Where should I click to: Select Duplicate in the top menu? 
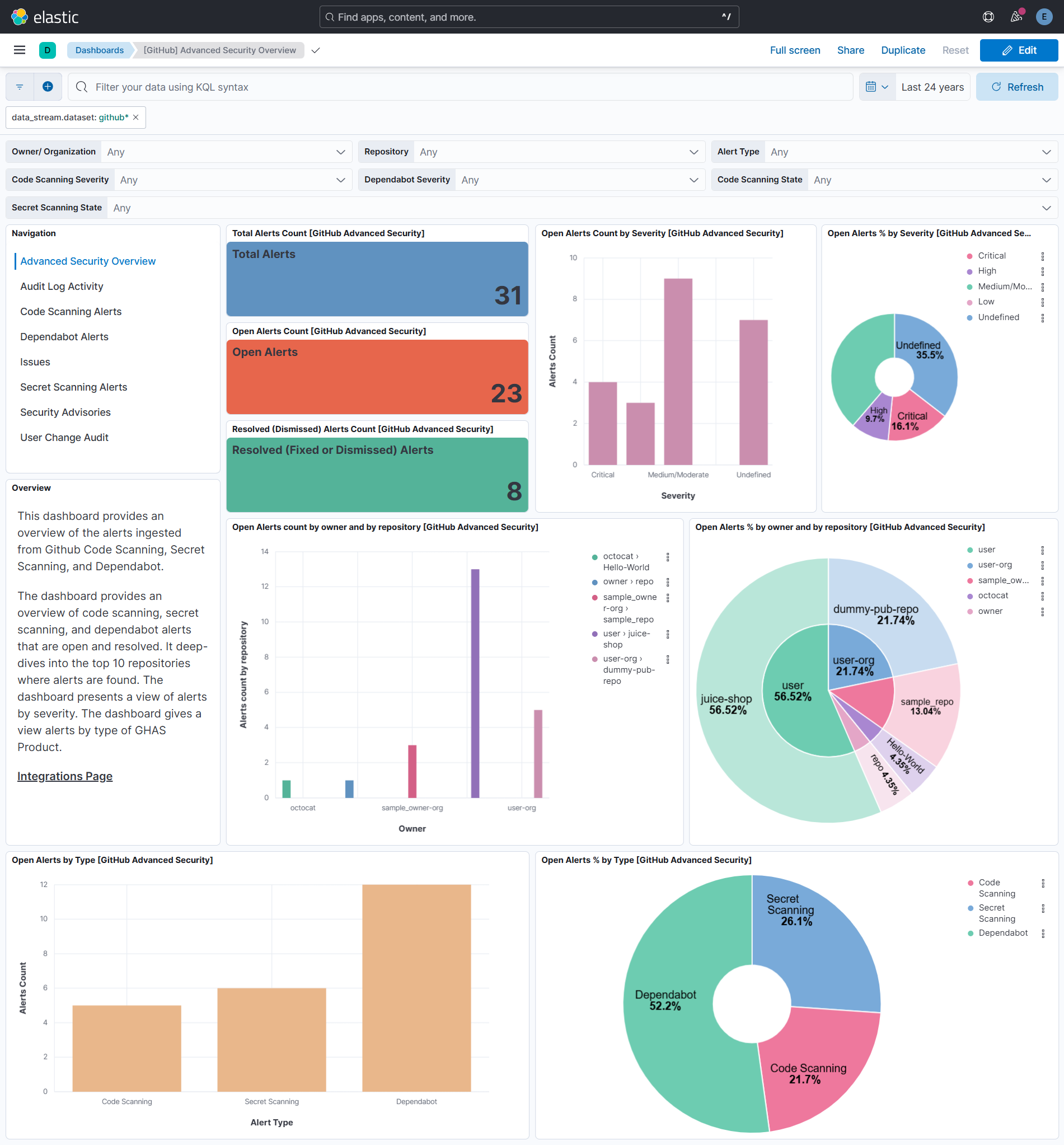[903, 50]
